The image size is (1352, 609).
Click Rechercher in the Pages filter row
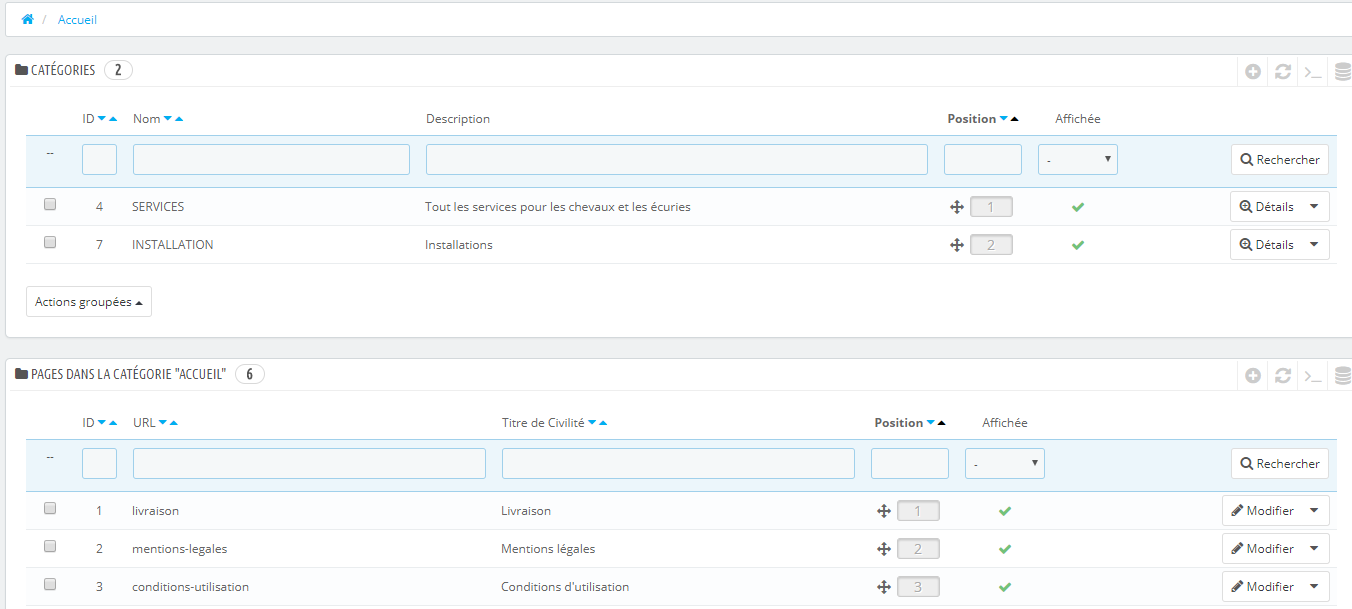pyautogui.click(x=1280, y=464)
